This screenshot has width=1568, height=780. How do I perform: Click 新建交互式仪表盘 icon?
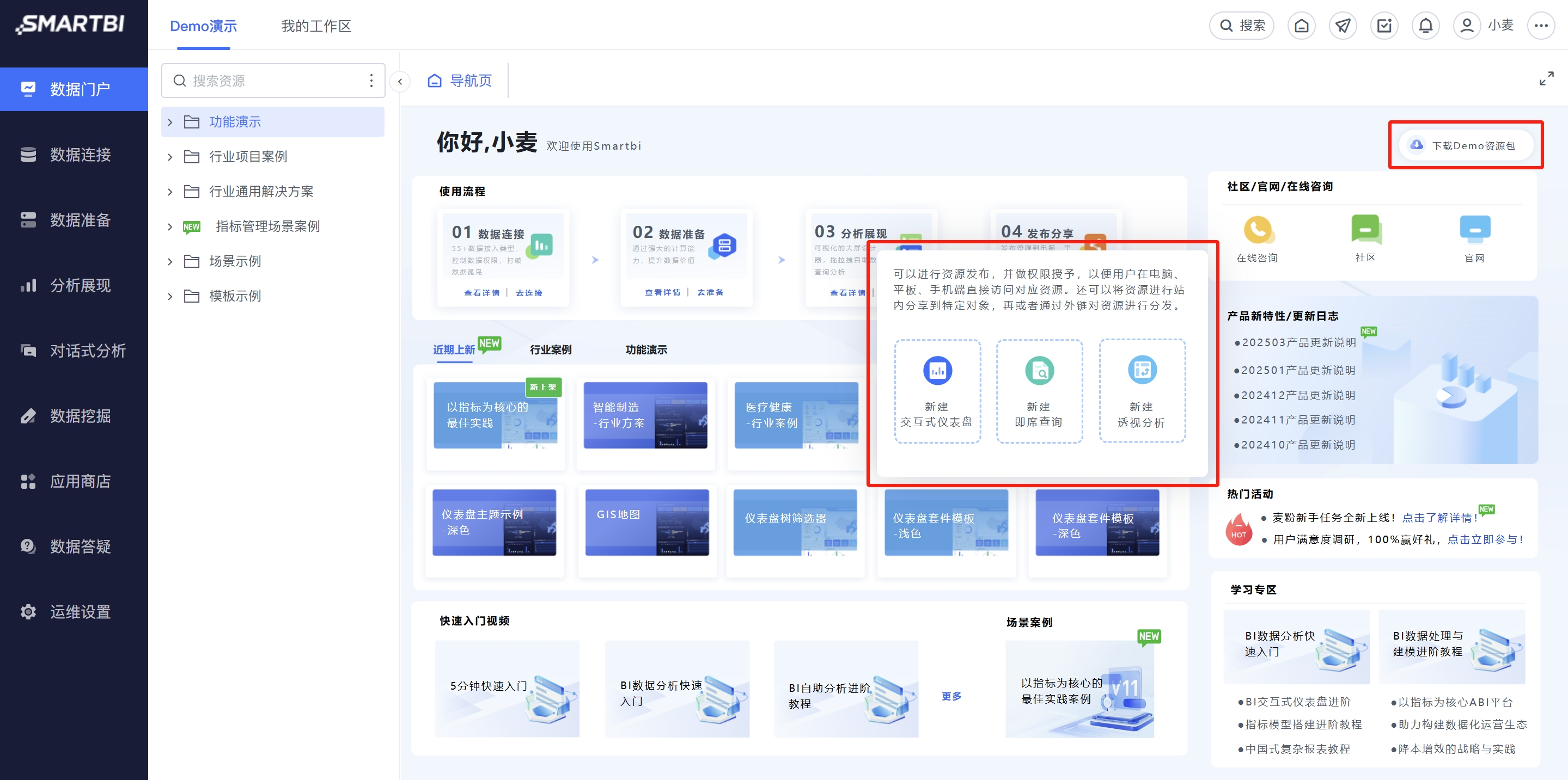coord(937,371)
